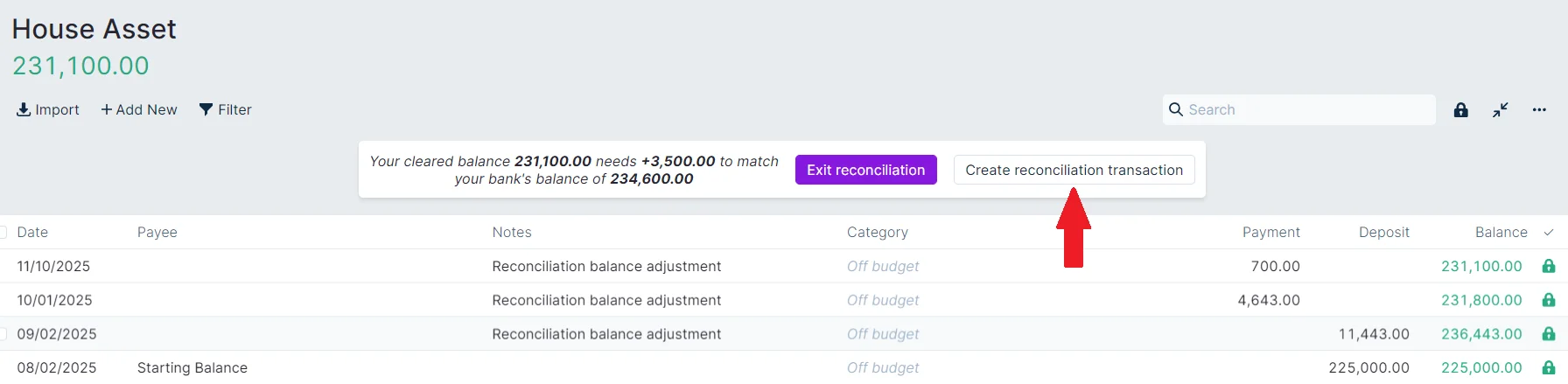Open the Add New transaction row
Screen dimensions: 1568x384
pyautogui.click(x=139, y=109)
